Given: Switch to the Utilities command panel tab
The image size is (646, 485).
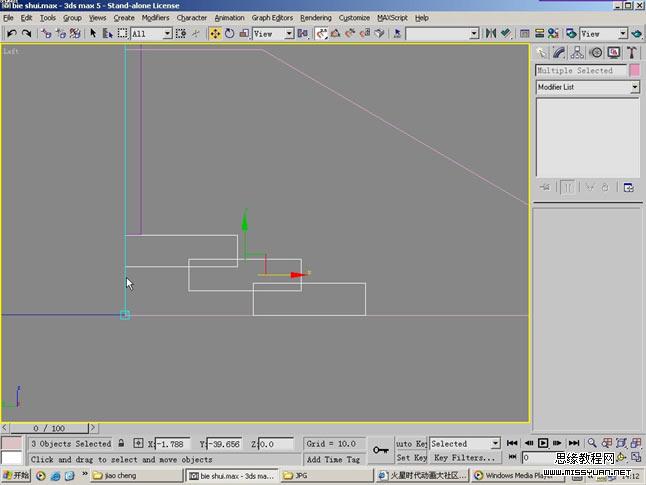Looking at the screenshot, I should coord(632,52).
